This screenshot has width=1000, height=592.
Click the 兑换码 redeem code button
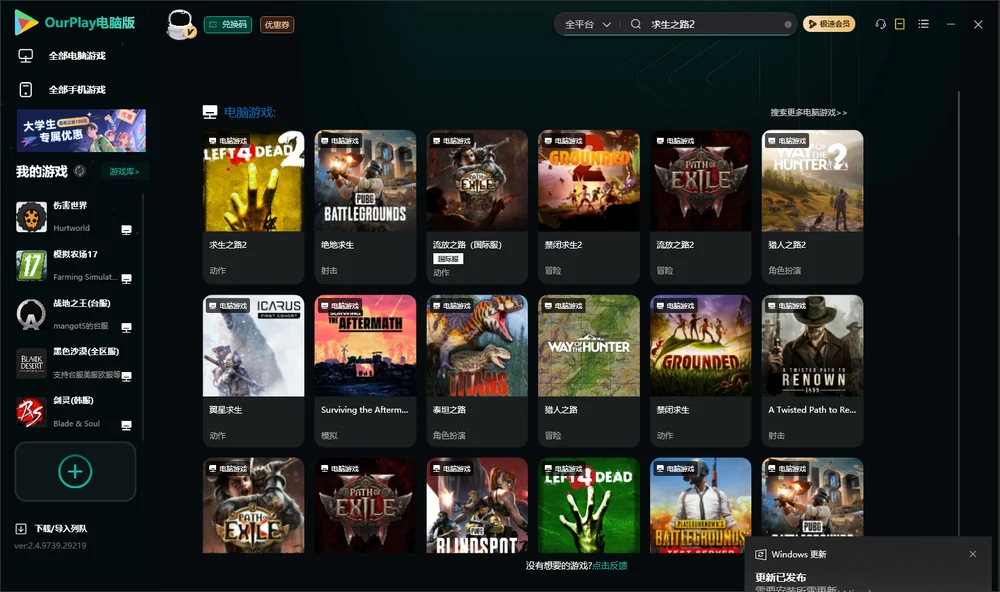pyautogui.click(x=228, y=24)
